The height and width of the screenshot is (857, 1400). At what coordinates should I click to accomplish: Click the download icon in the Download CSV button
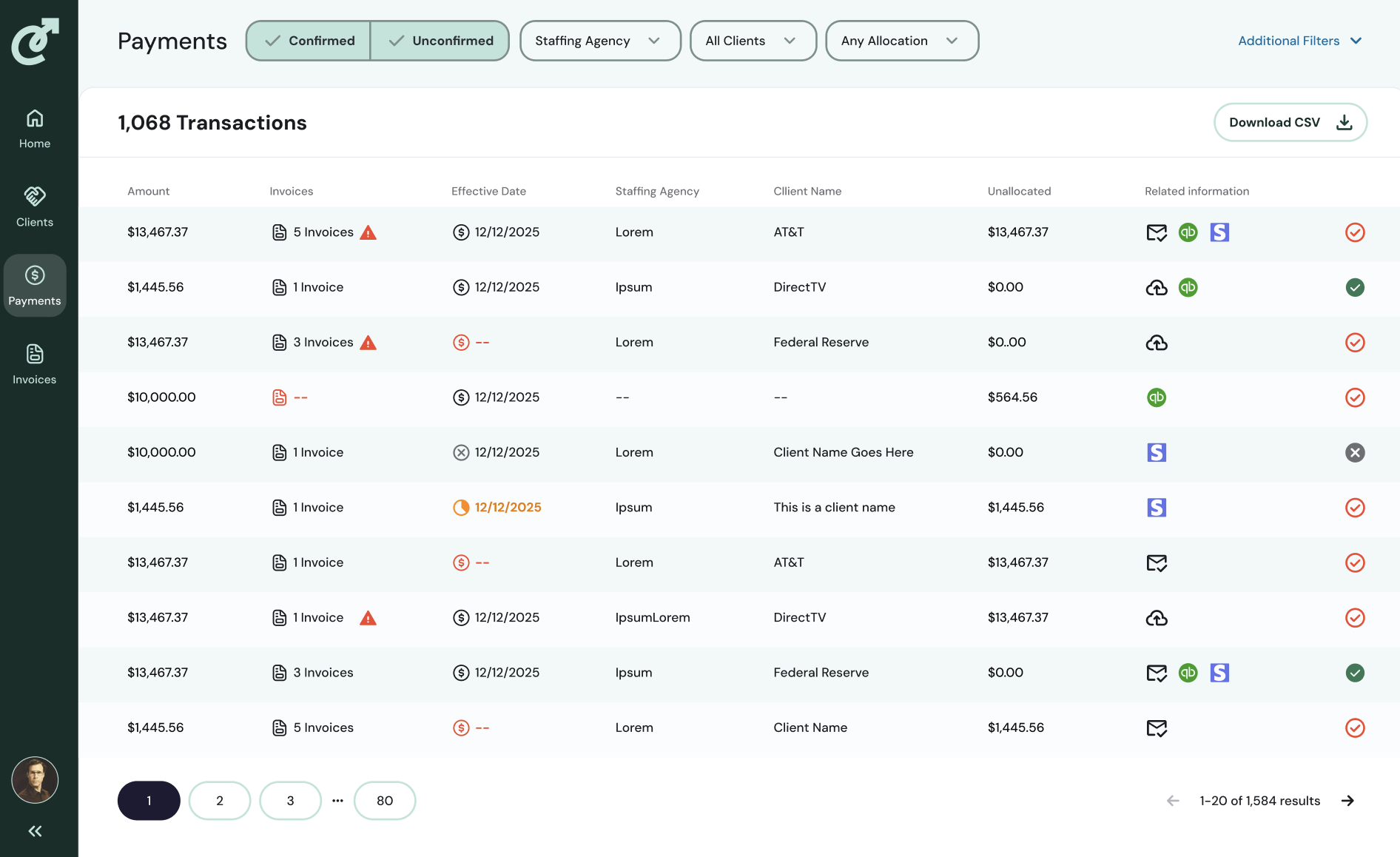pyautogui.click(x=1344, y=123)
